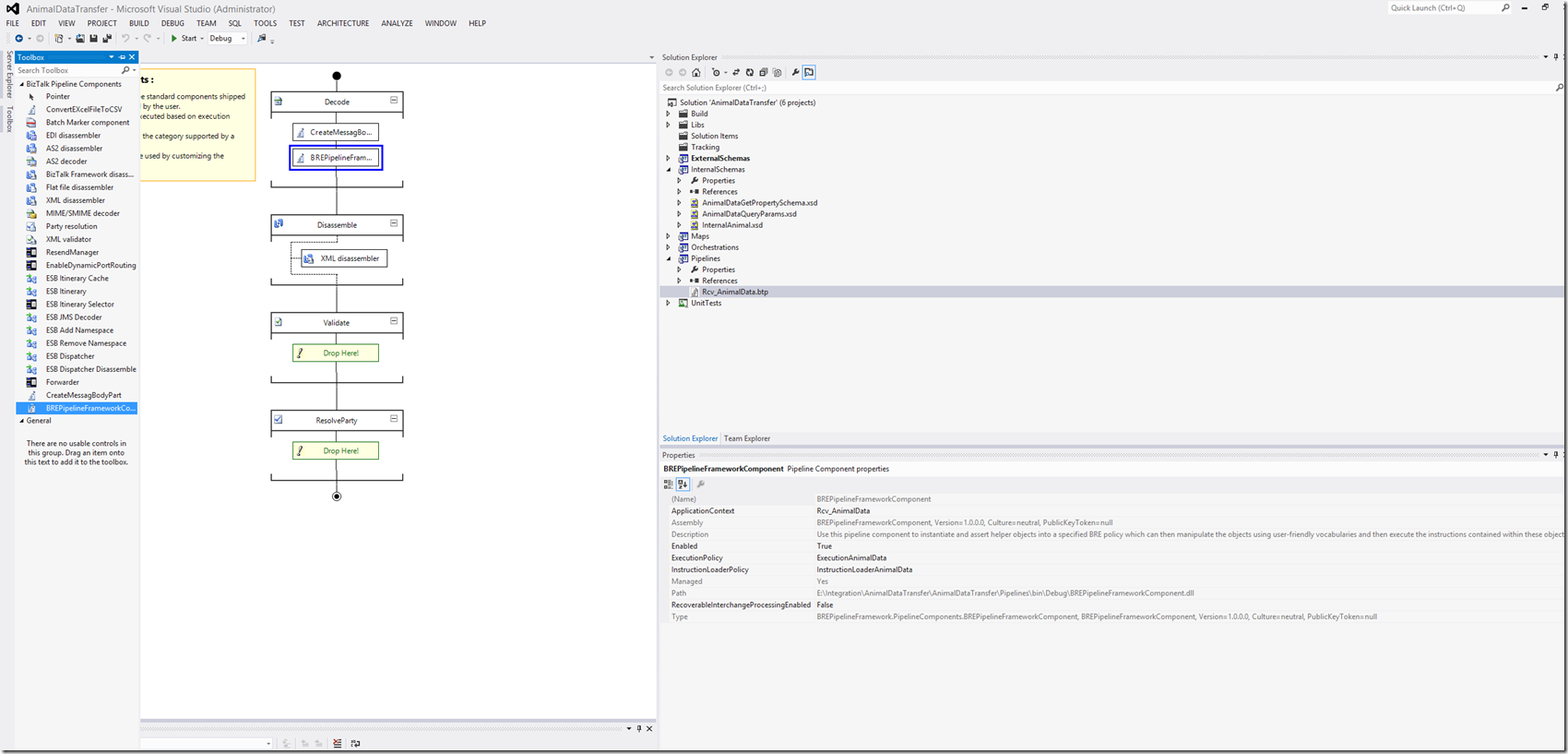Click the Save All toolbar icon
This screenshot has width=1568, height=754.
107,39
